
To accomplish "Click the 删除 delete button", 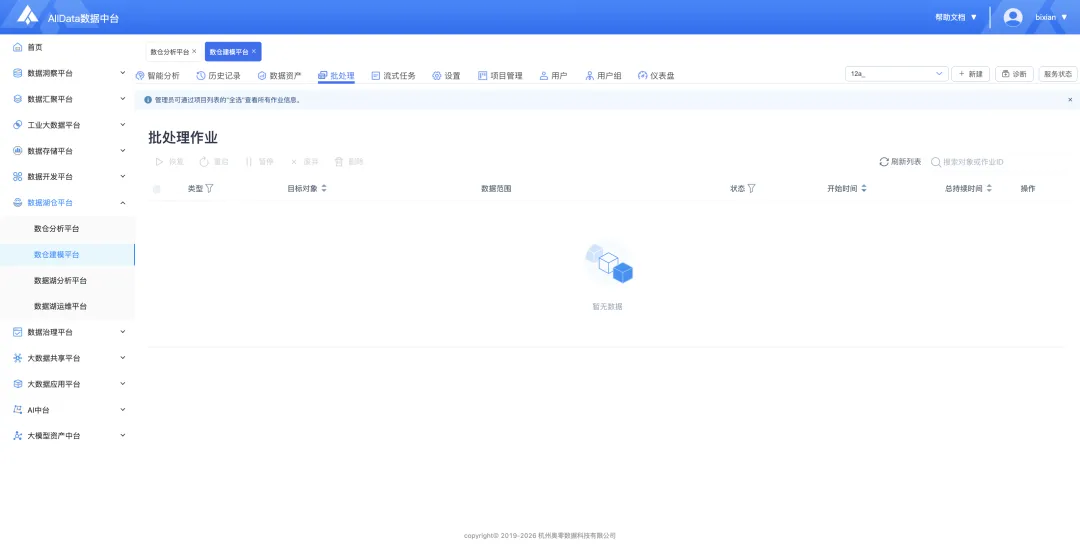I will [x=349, y=162].
